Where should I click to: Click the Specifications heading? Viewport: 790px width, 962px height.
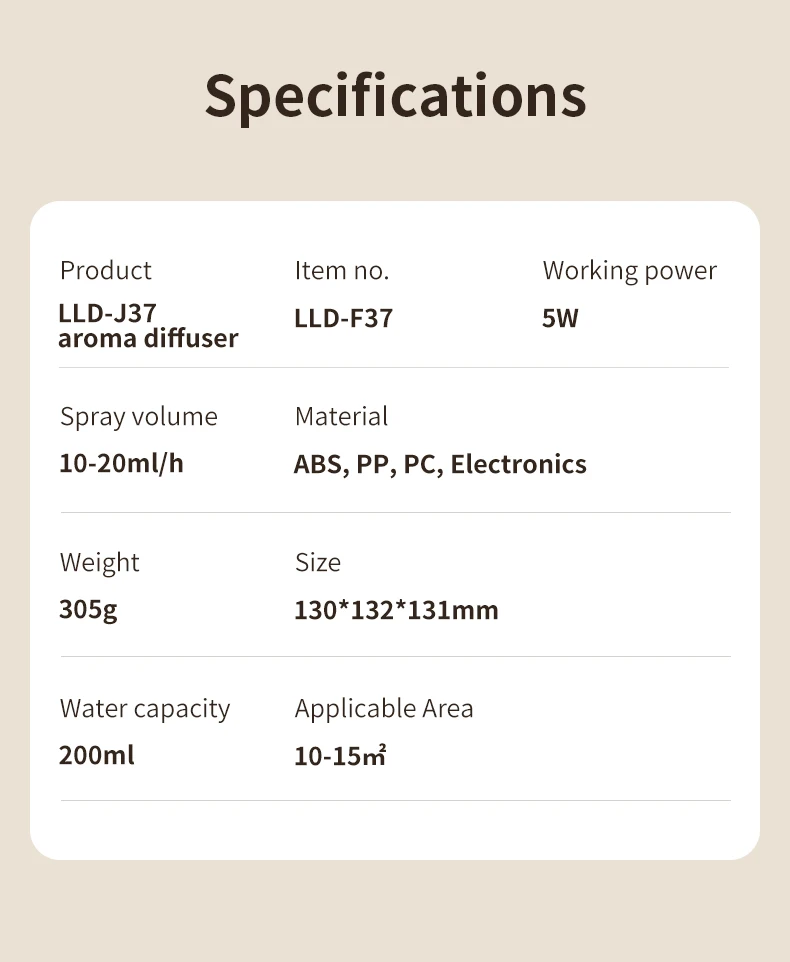(395, 96)
